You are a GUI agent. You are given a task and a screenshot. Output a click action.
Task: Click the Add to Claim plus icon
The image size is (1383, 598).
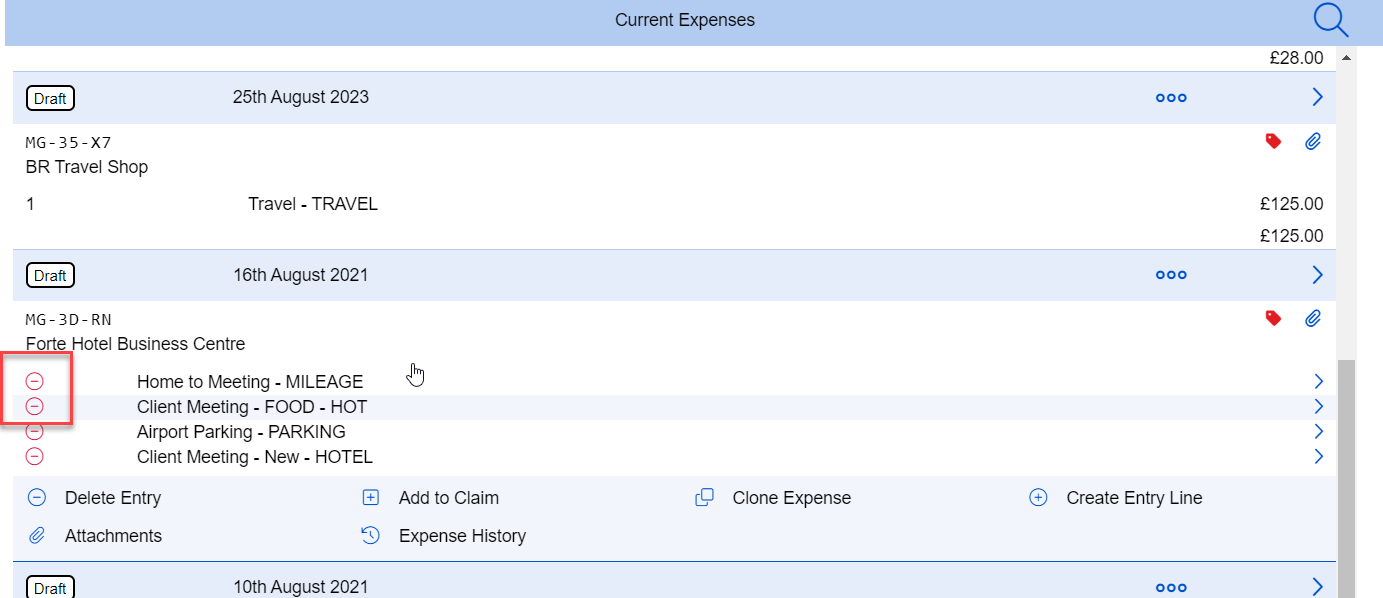[x=370, y=497]
